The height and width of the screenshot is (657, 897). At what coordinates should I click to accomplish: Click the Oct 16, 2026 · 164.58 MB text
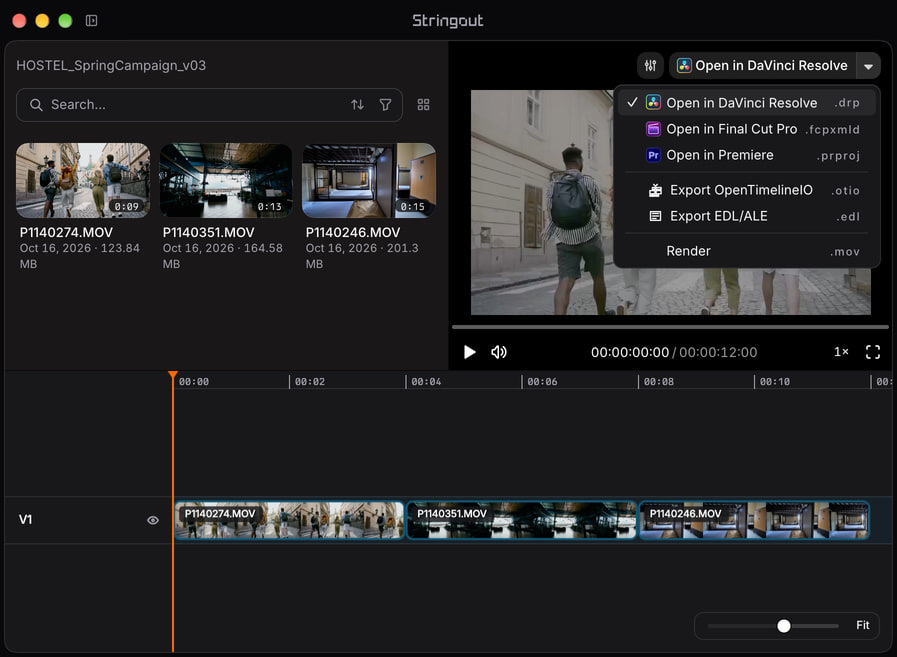click(x=223, y=256)
